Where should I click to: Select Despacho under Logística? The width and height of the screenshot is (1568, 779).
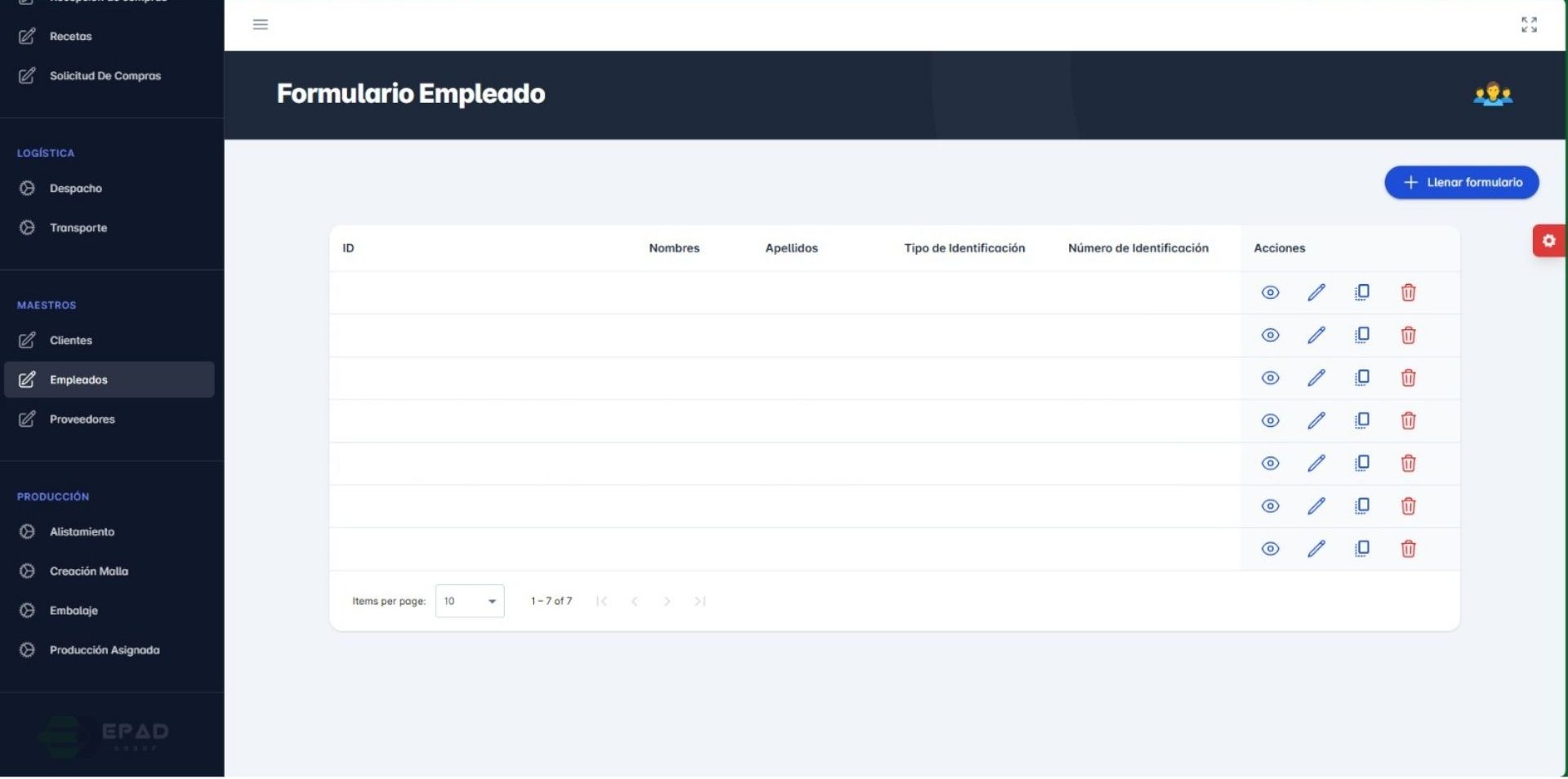click(76, 188)
